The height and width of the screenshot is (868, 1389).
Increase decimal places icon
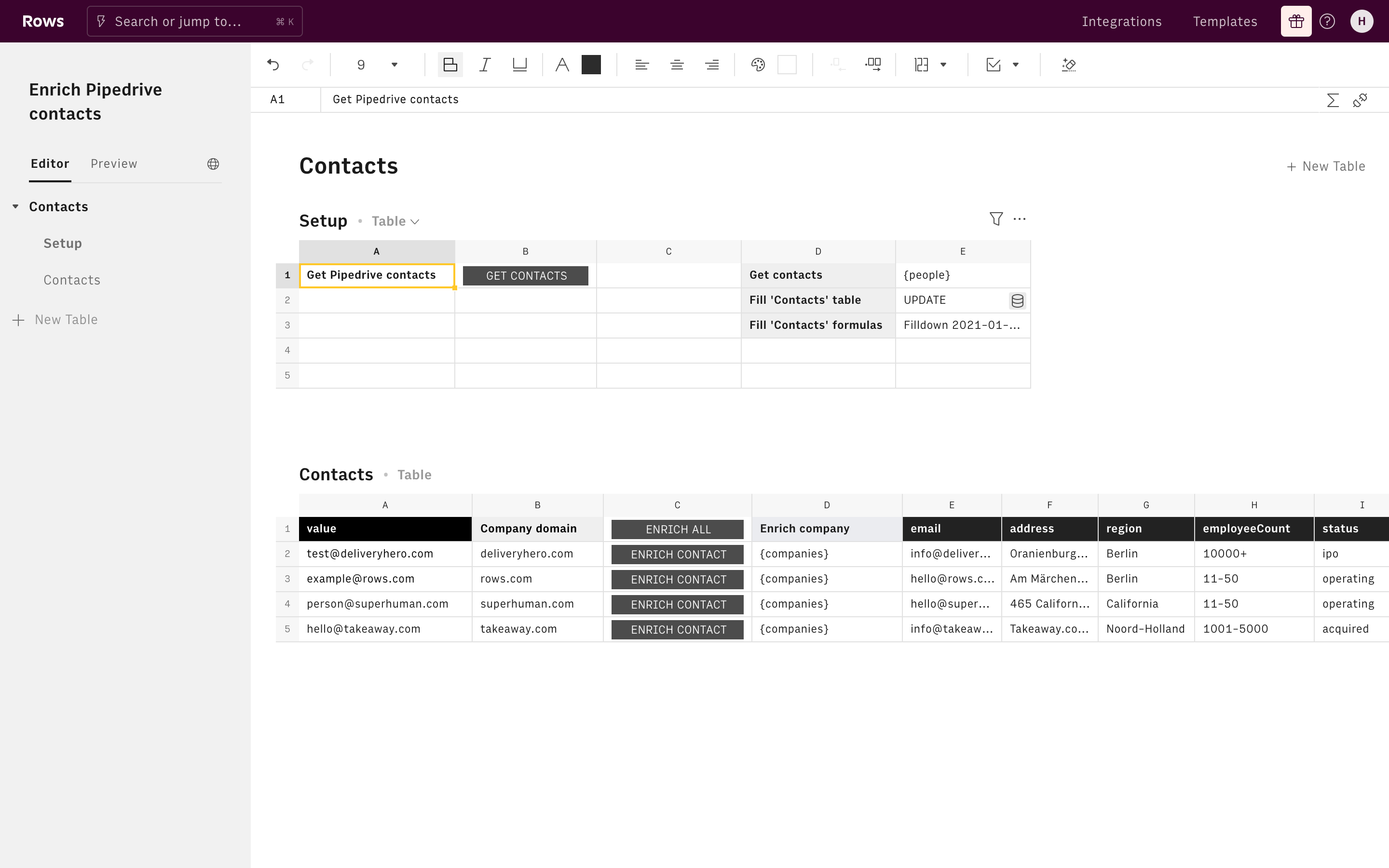tap(873, 65)
